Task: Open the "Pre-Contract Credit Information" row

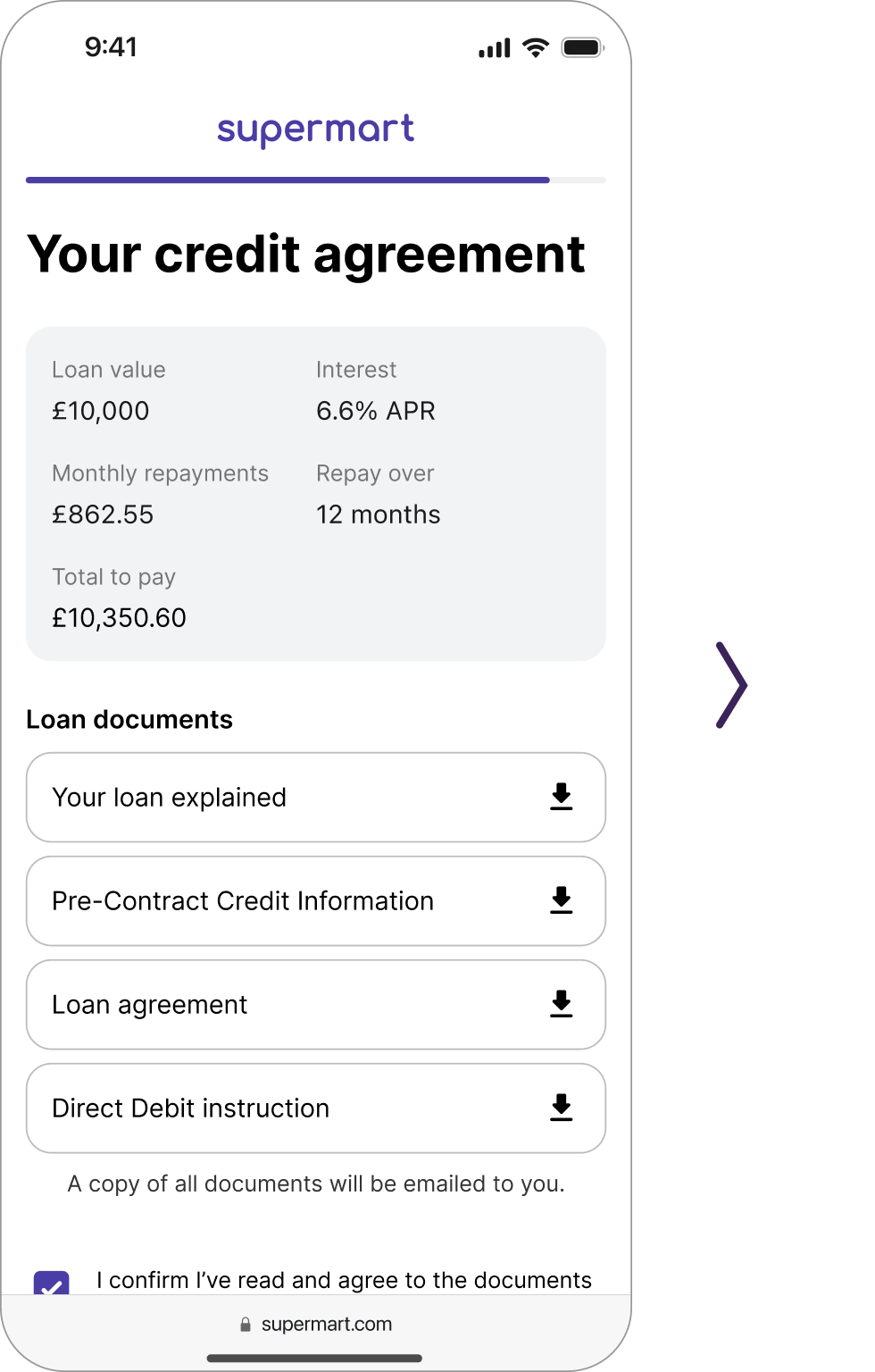Action: click(x=268, y=901)
